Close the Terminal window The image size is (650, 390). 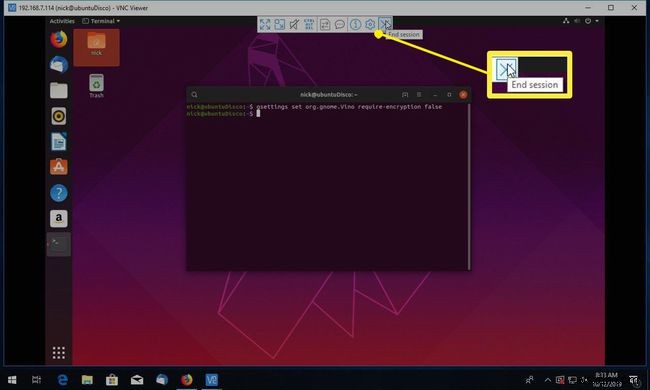click(463, 95)
